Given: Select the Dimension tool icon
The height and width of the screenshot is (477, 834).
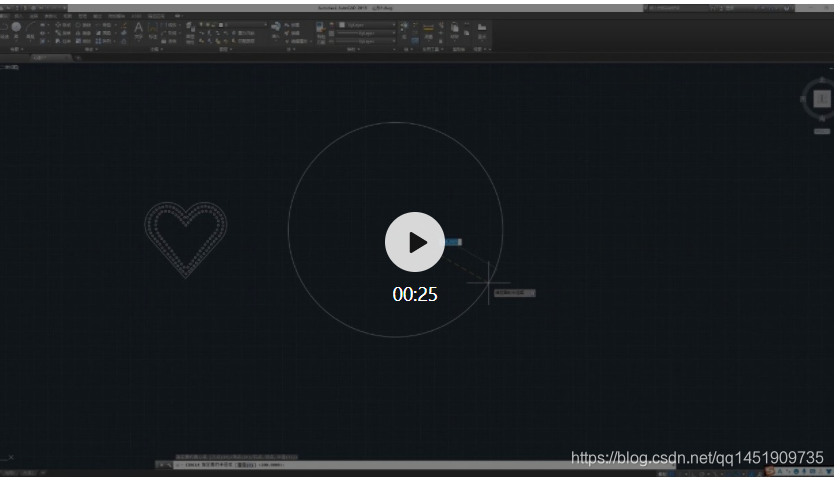Looking at the screenshot, I should point(153,28).
